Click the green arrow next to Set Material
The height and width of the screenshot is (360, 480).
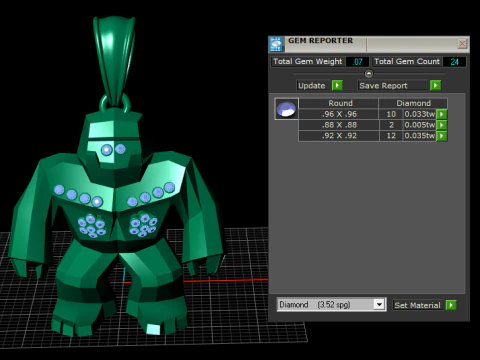tap(451, 305)
